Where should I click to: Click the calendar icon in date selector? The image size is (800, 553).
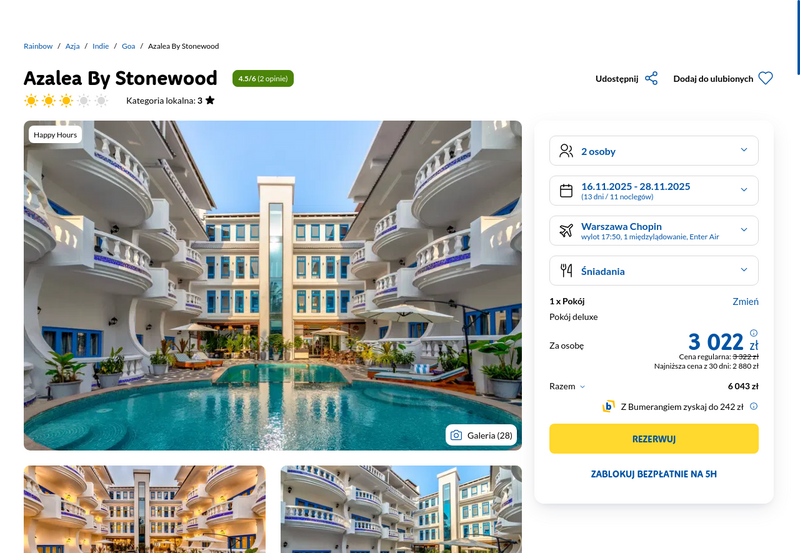566,191
